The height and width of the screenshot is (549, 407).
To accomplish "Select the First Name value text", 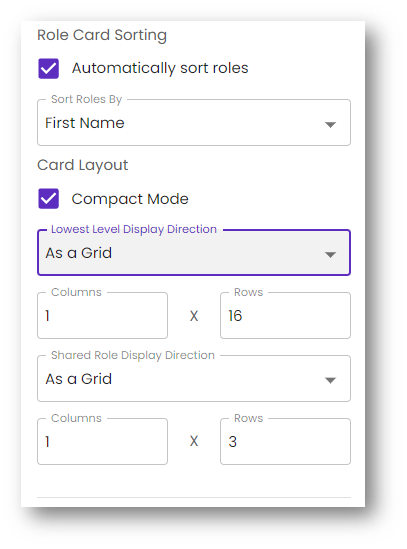I will pyautogui.click(x=85, y=123).
